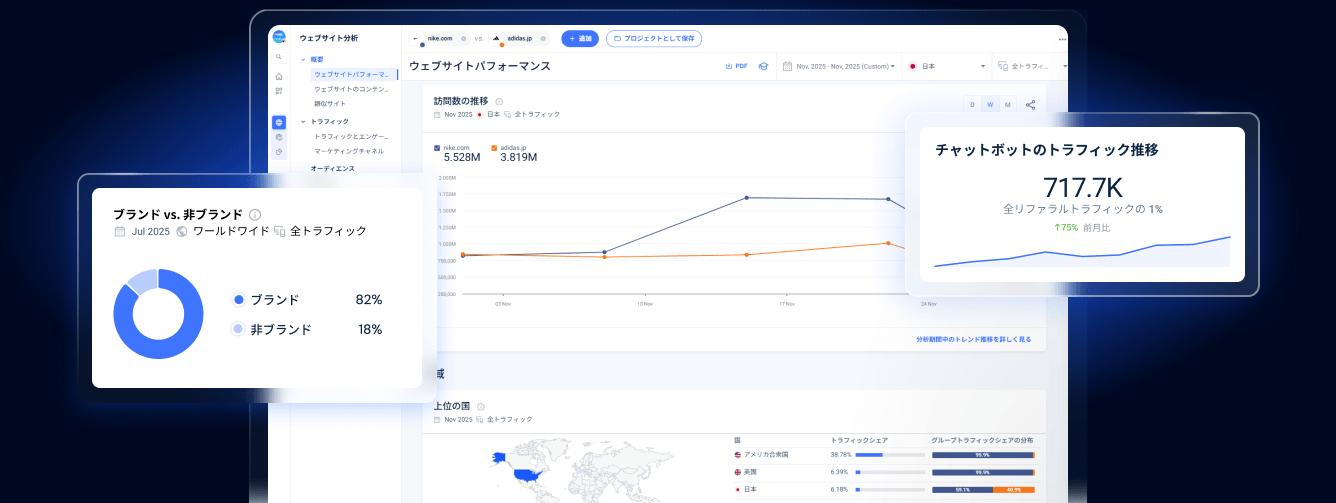This screenshot has height=503, width=1336.
Task: Open the 日本 country dropdown
Action: click(946, 66)
